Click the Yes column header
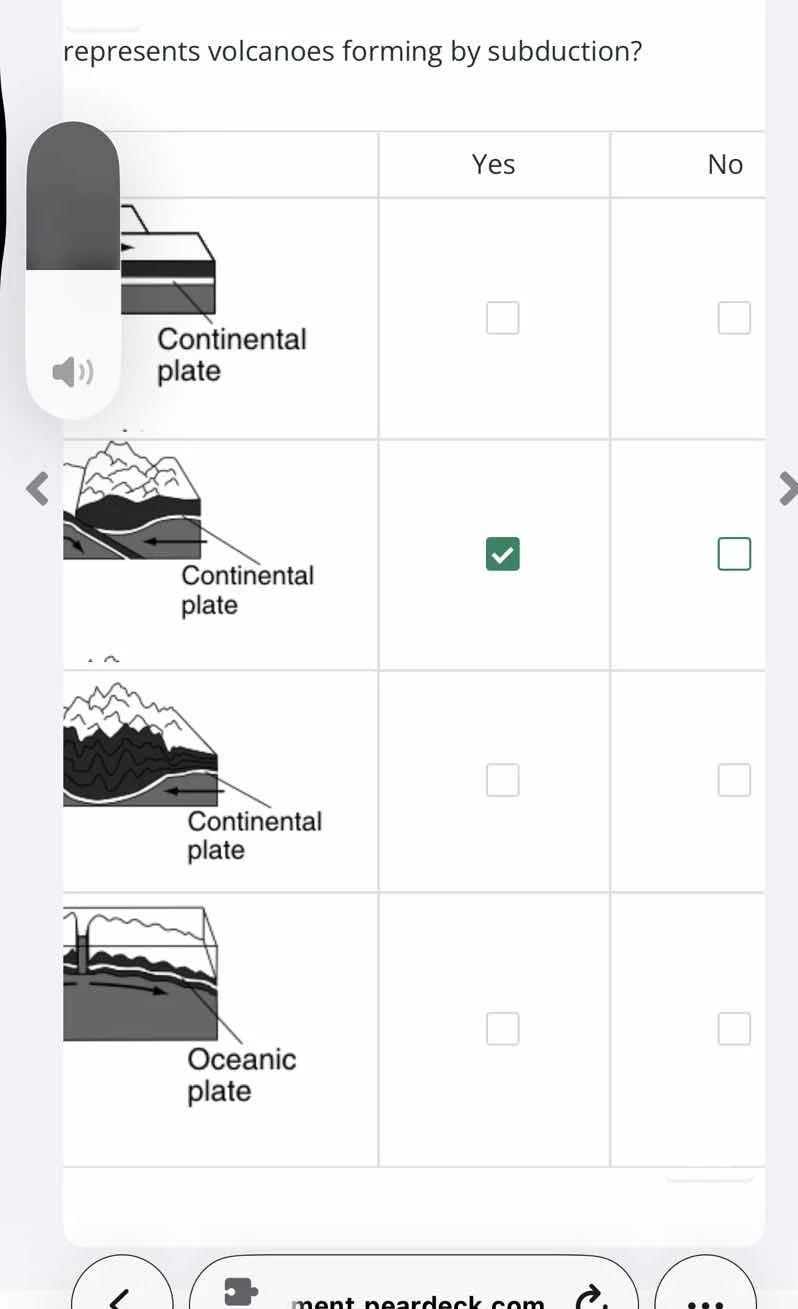 [493, 163]
